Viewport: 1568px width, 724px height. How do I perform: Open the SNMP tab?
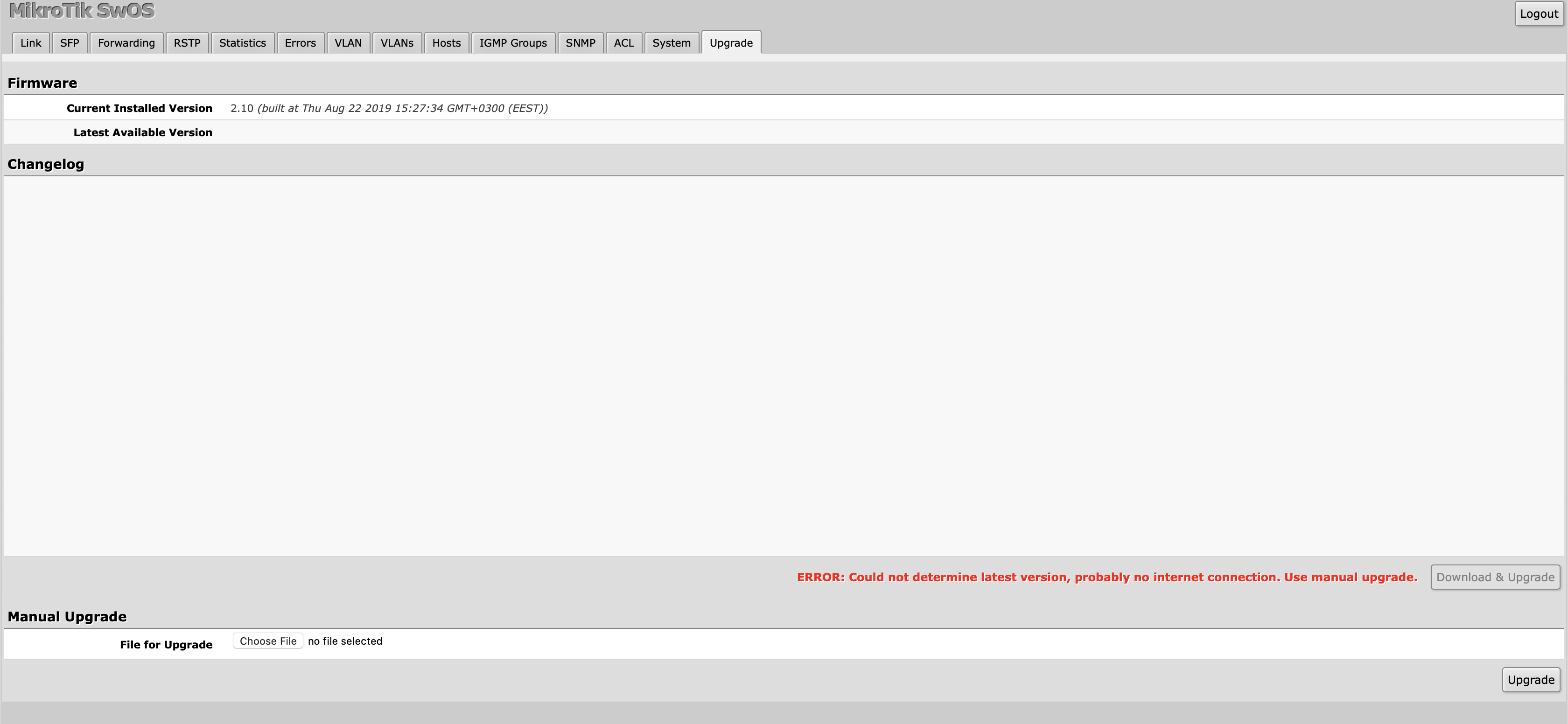coord(580,42)
